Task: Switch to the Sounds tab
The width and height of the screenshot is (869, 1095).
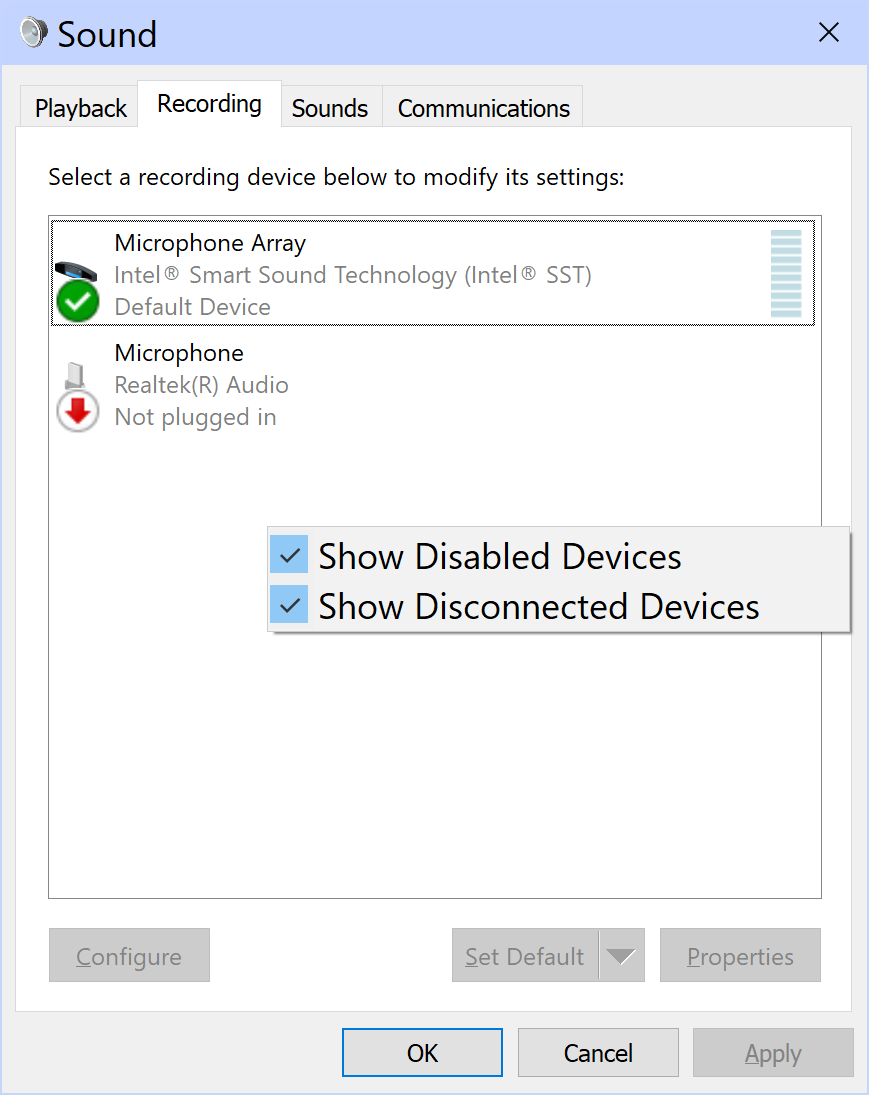Action: (330, 107)
